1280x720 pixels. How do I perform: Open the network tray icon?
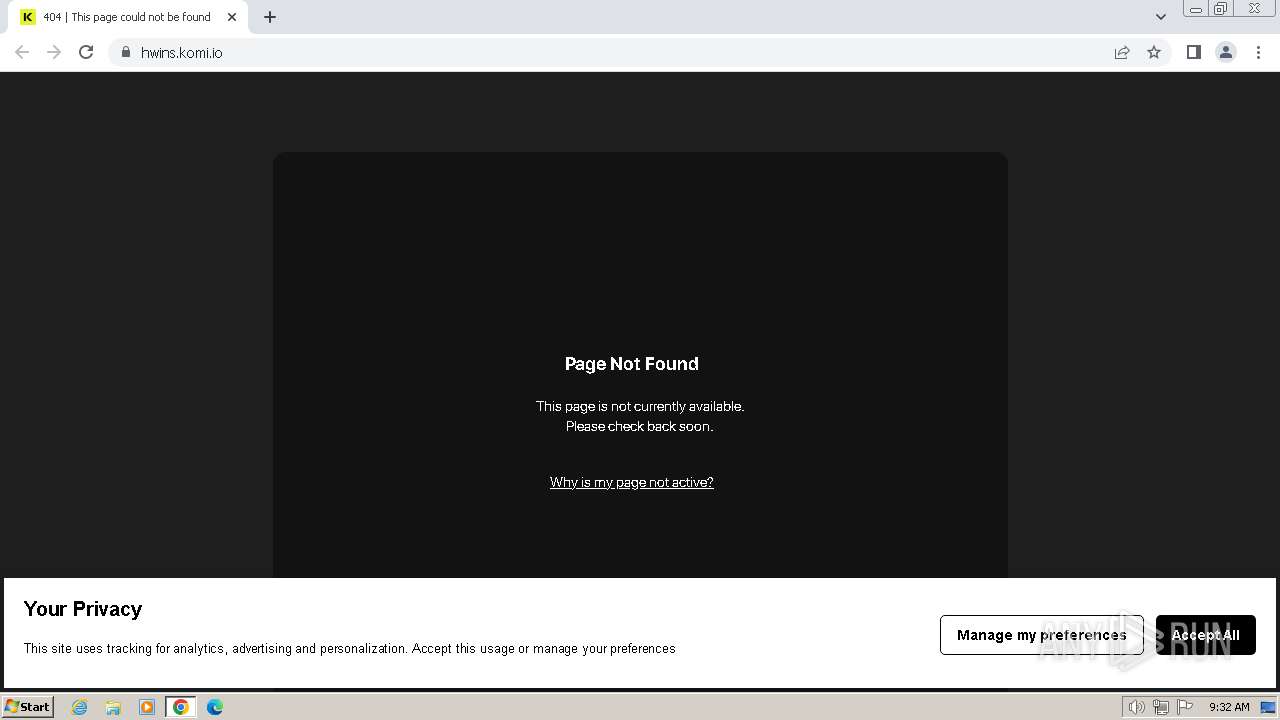[x=1161, y=707]
